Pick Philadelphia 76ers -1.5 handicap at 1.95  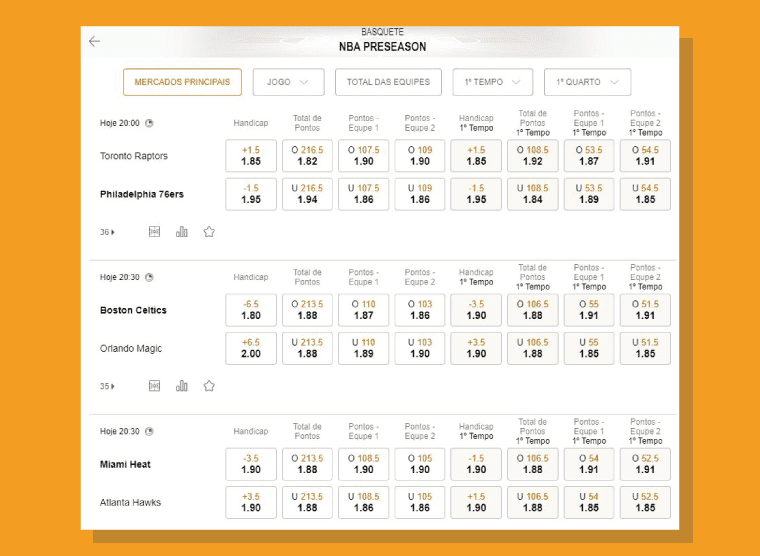[251, 194]
